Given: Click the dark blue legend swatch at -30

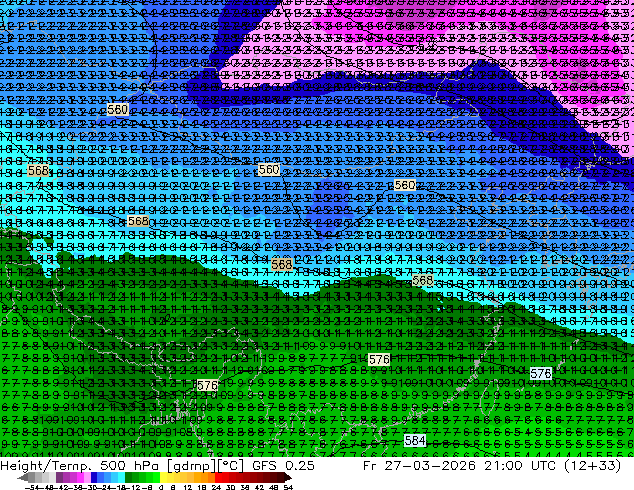Looking at the screenshot, I should click(94, 477).
